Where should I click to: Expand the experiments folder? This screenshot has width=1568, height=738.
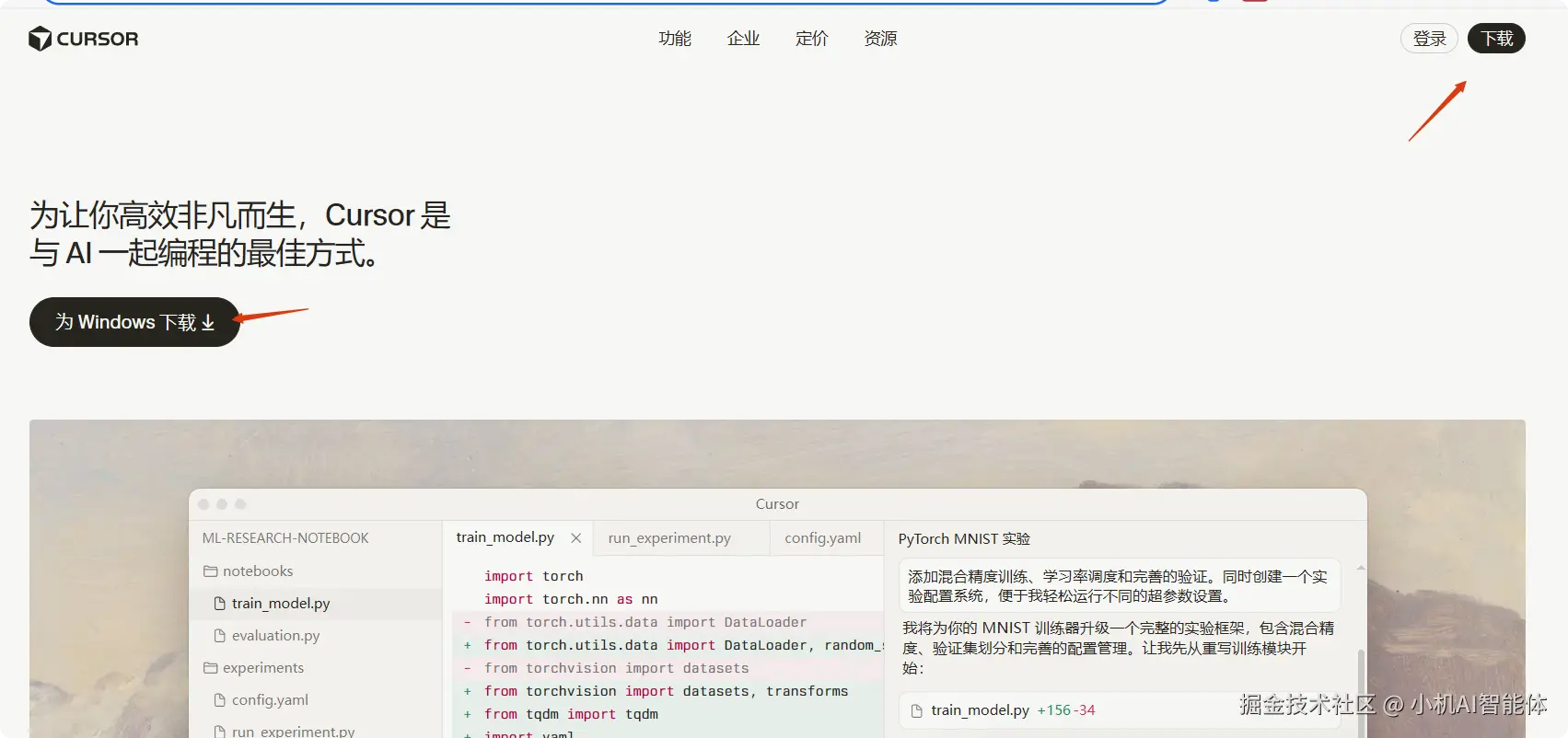(x=263, y=668)
